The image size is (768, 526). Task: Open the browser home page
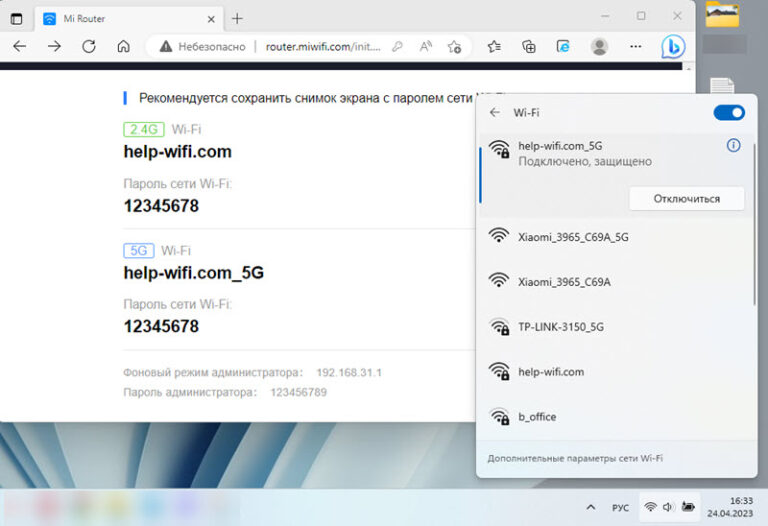pyautogui.click(x=123, y=47)
